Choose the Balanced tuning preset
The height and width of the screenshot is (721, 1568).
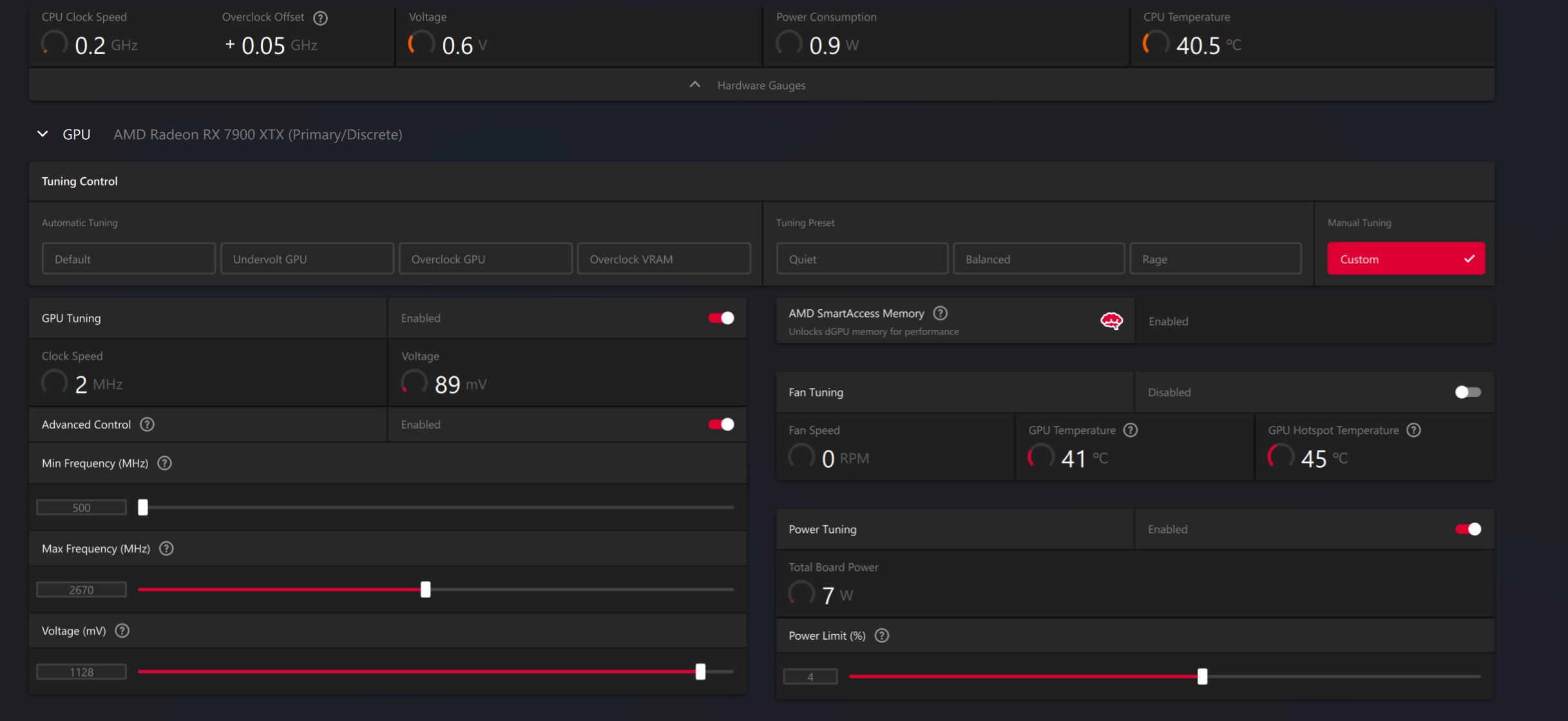point(1039,259)
